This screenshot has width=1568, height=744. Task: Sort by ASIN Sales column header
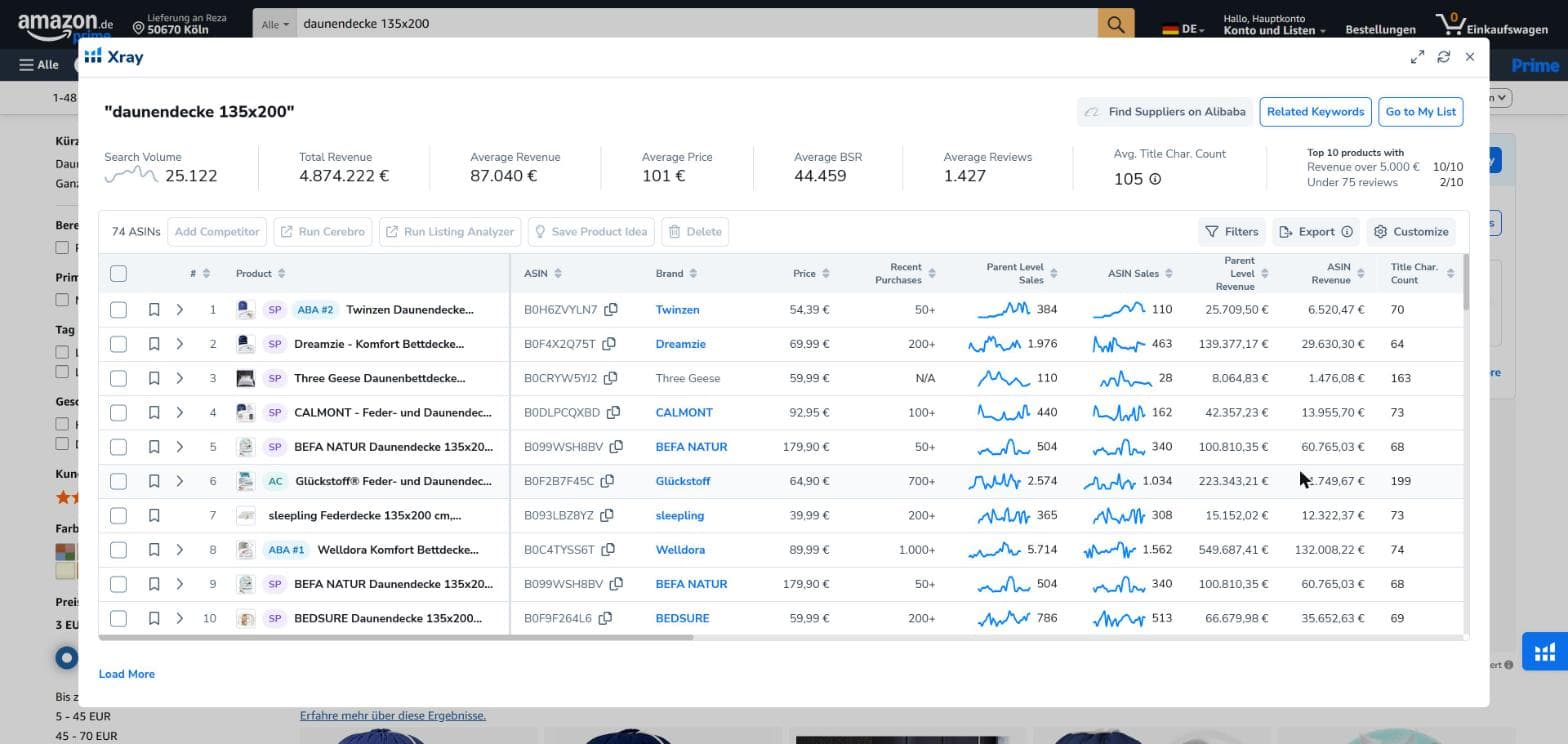tap(1140, 273)
